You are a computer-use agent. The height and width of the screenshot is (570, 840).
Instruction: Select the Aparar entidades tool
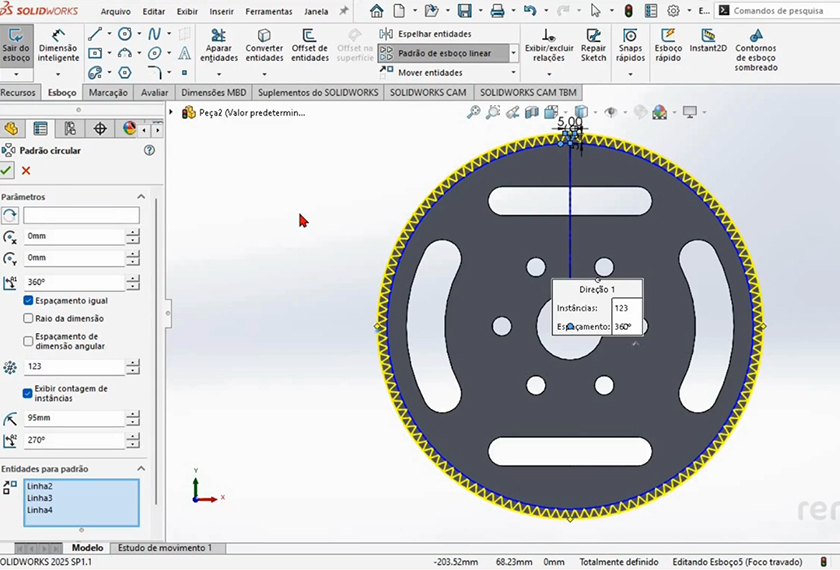pos(219,46)
